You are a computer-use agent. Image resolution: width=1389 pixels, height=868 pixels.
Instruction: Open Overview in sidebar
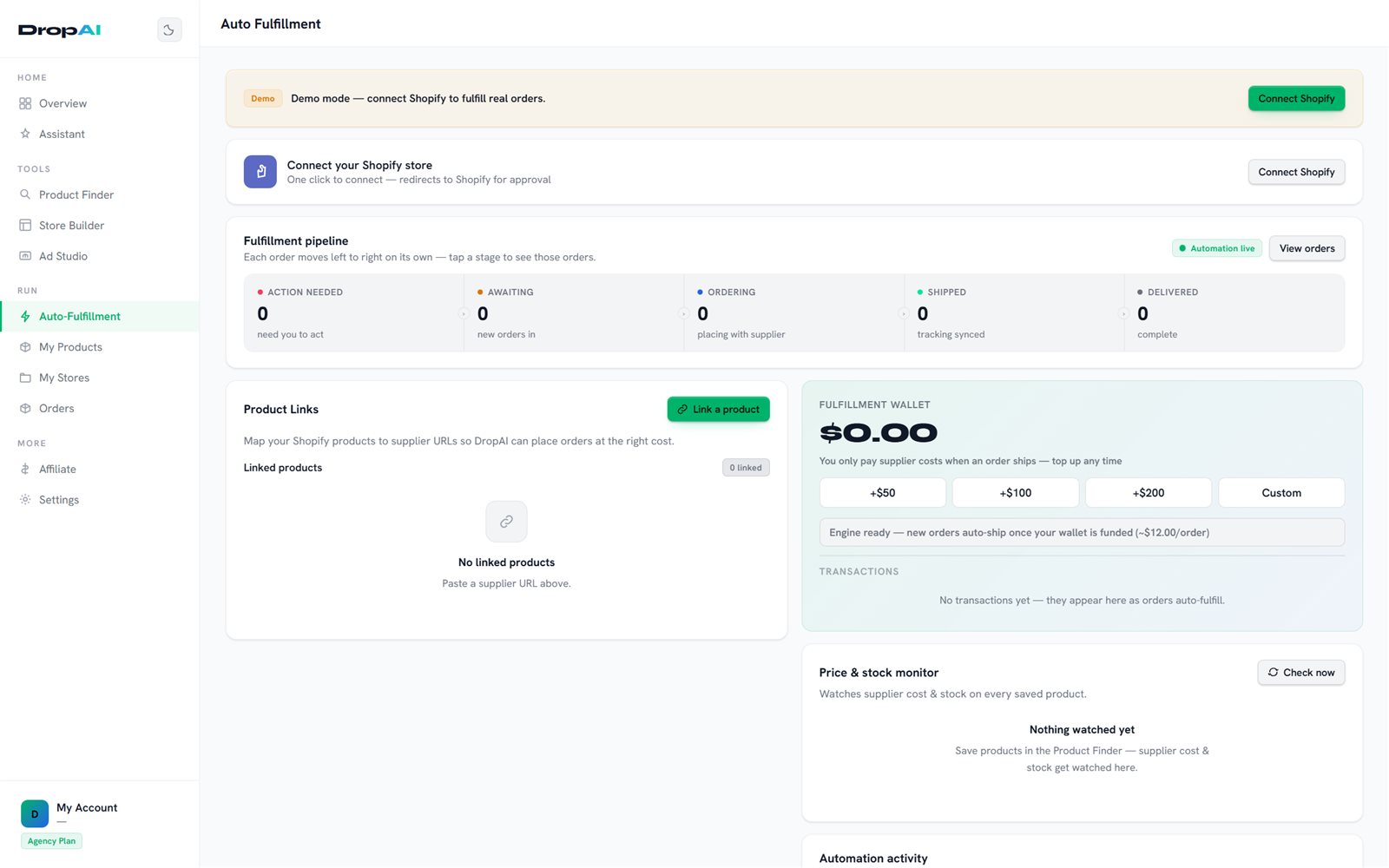(100, 103)
